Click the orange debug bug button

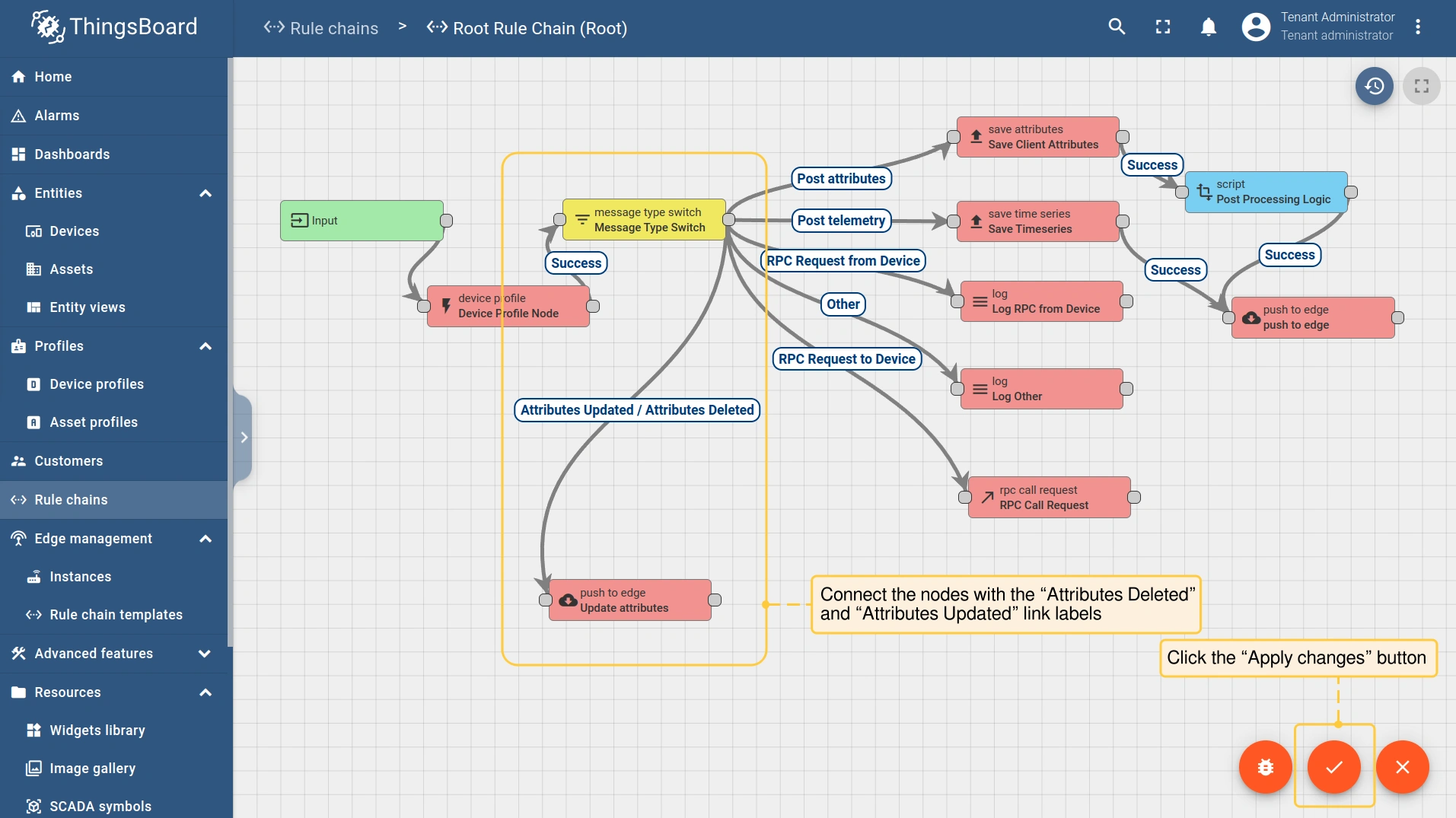coord(1265,767)
